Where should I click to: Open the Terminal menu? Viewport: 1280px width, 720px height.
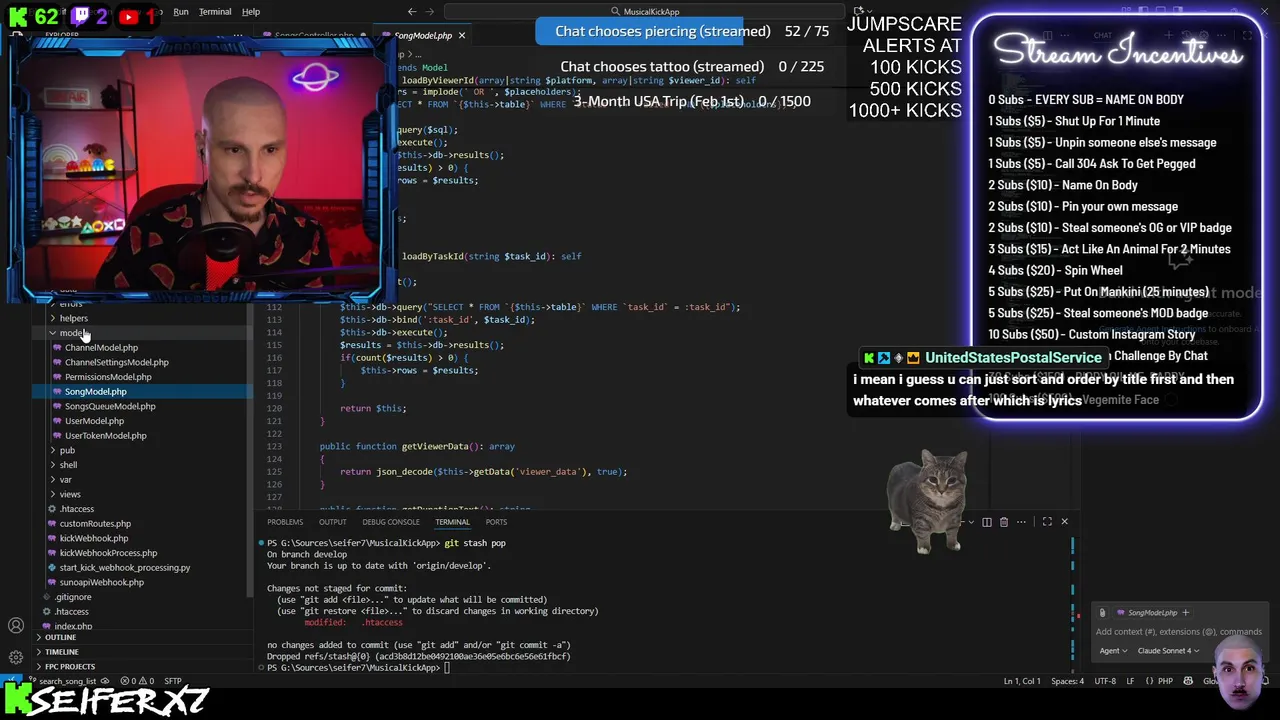[215, 12]
